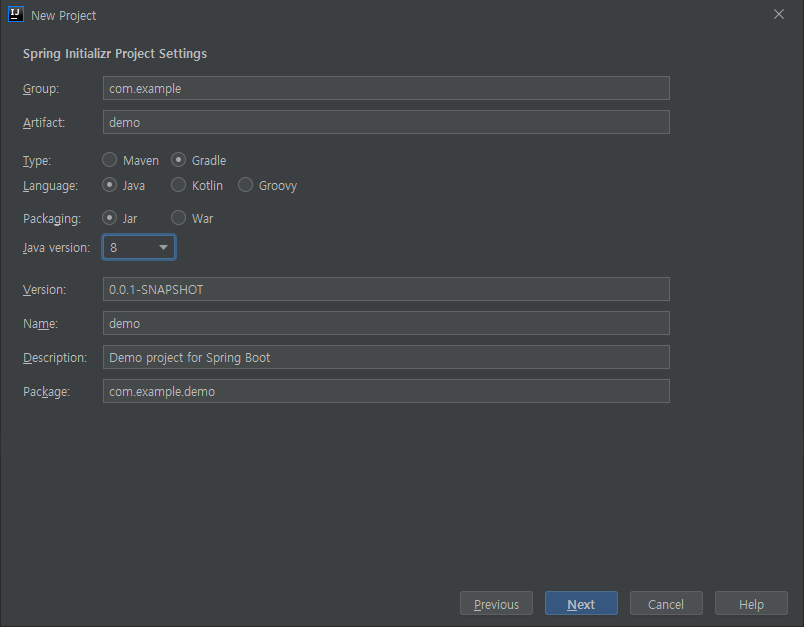Screen dimensions: 804x627
Task: Cancel the project wizard
Action: pos(666,604)
